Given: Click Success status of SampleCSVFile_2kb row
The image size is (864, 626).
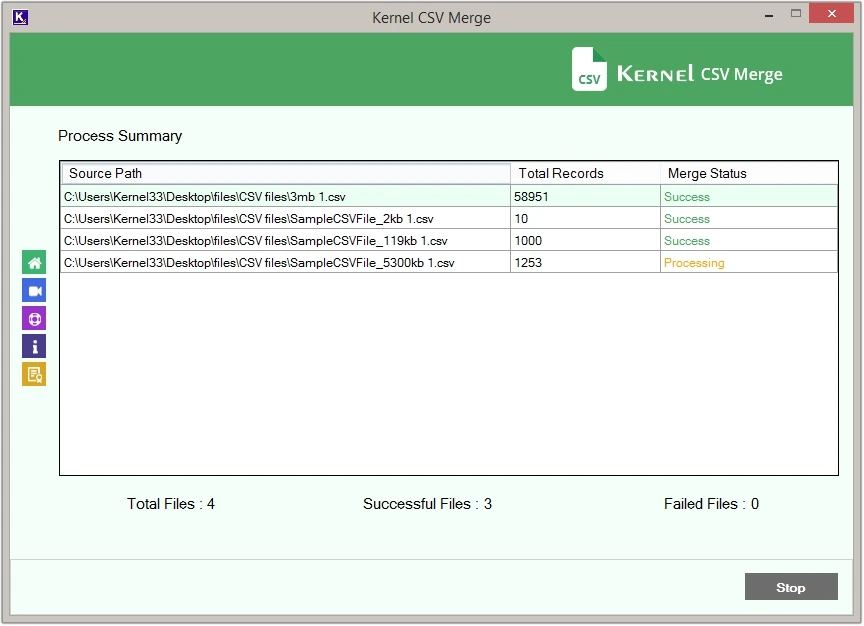Looking at the screenshot, I should pyautogui.click(x=749, y=219).
